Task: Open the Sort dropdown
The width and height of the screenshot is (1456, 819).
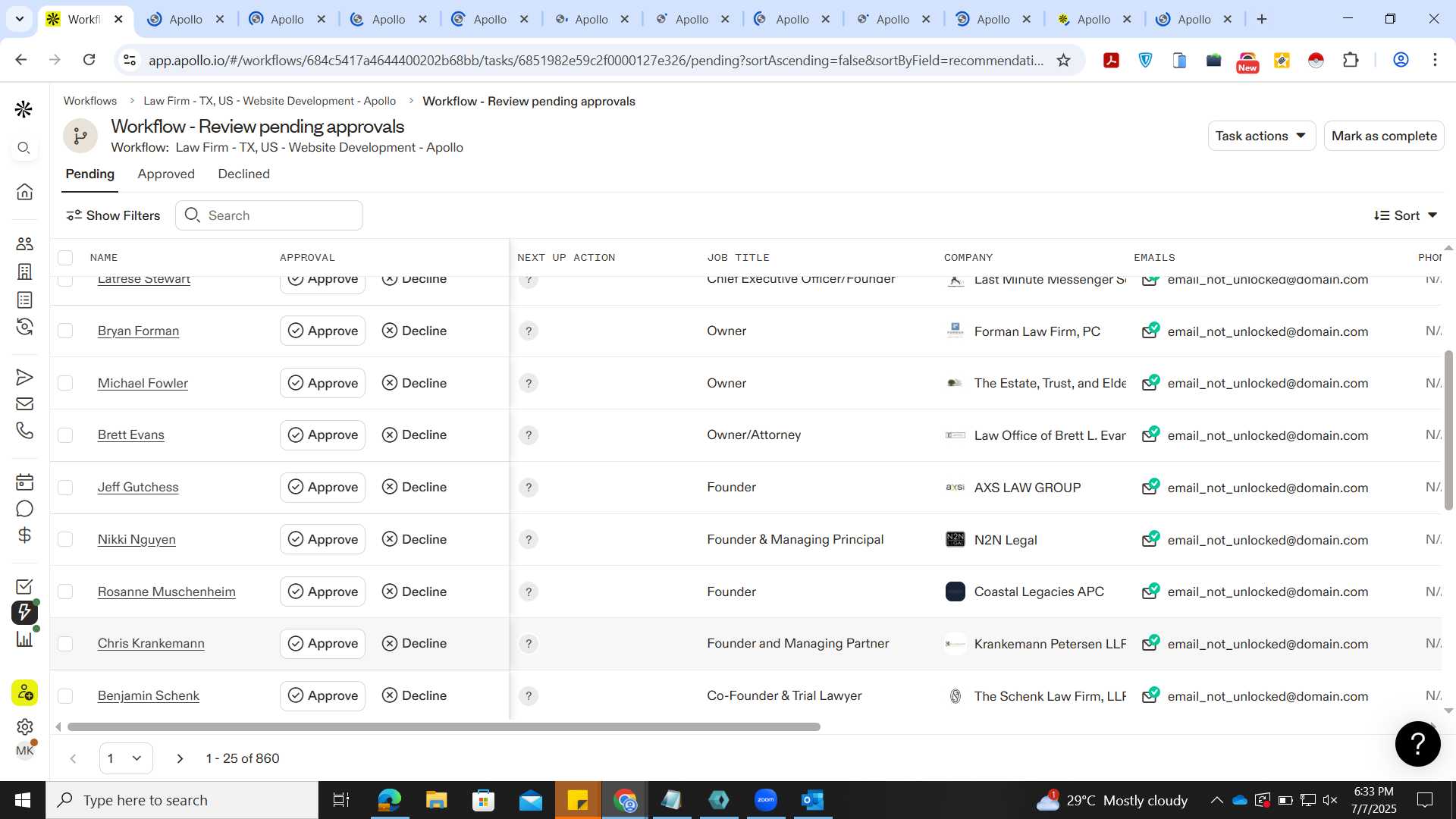Action: point(1406,215)
